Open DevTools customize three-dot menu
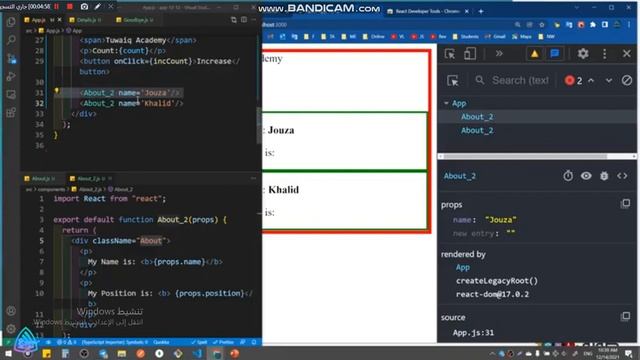Viewport: 640px width, 360px height. point(604,54)
